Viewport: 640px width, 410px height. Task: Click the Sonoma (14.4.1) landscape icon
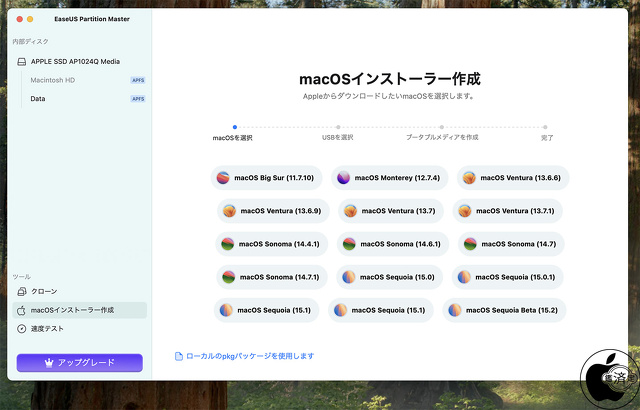(x=227, y=244)
